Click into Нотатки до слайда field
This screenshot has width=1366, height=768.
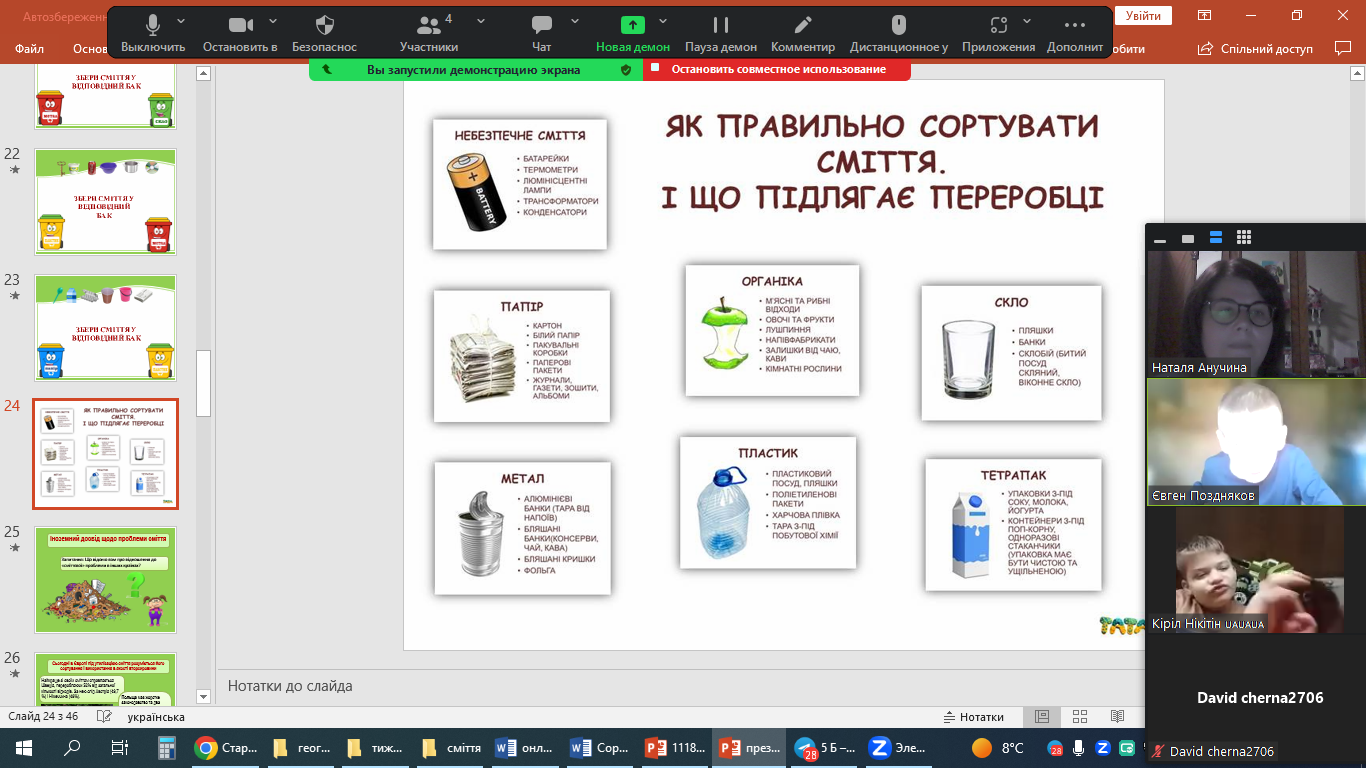point(680,686)
